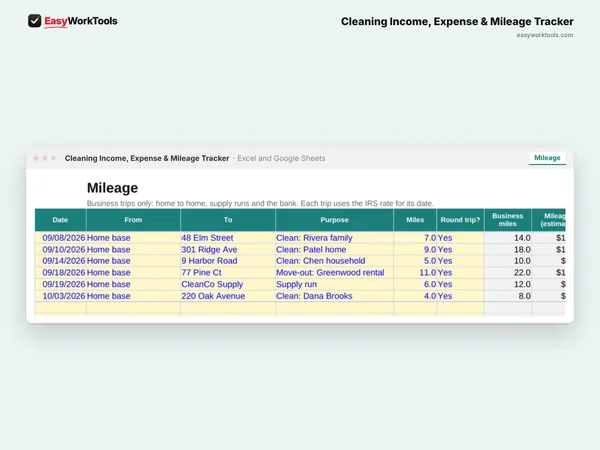Screen dimensions: 600x450
Task: Click the Clean: Patel home purpose cell
Action: point(334,249)
